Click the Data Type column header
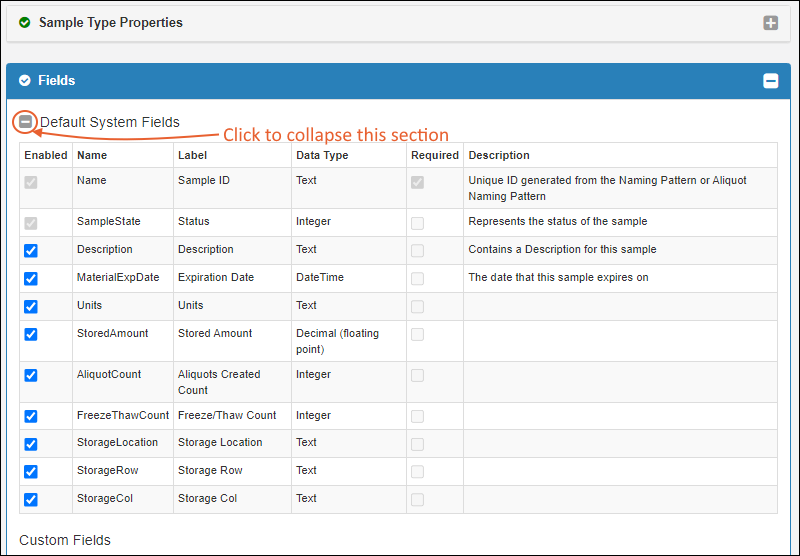Viewport: 800px width, 556px height. 322,155
